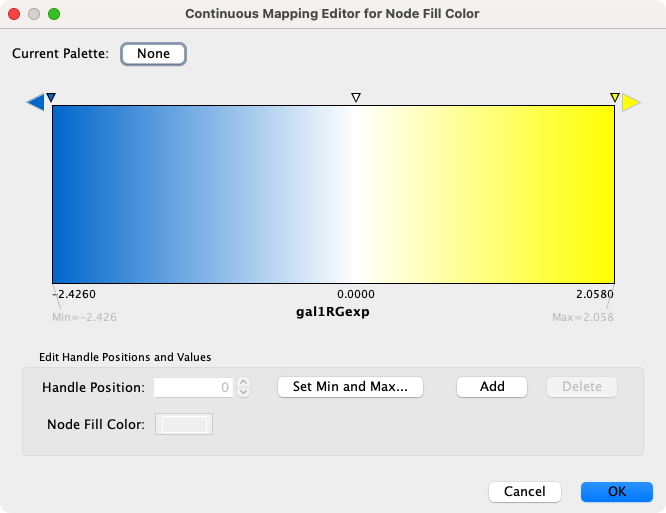
Task: Select the yellow handle at maximum
Action: pos(614,98)
